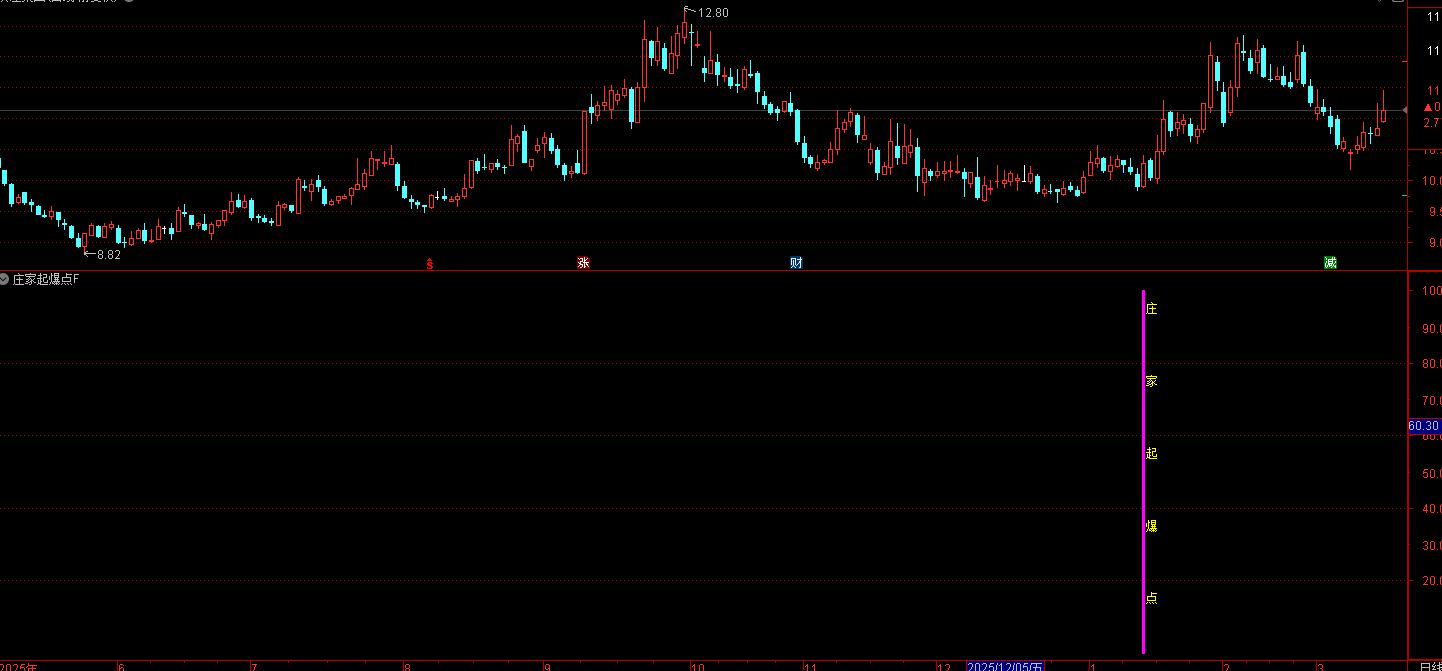Viewport: 1442px width, 671px height.
Task: Click the yellow 点 character on signal line
Action: [1152, 598]
